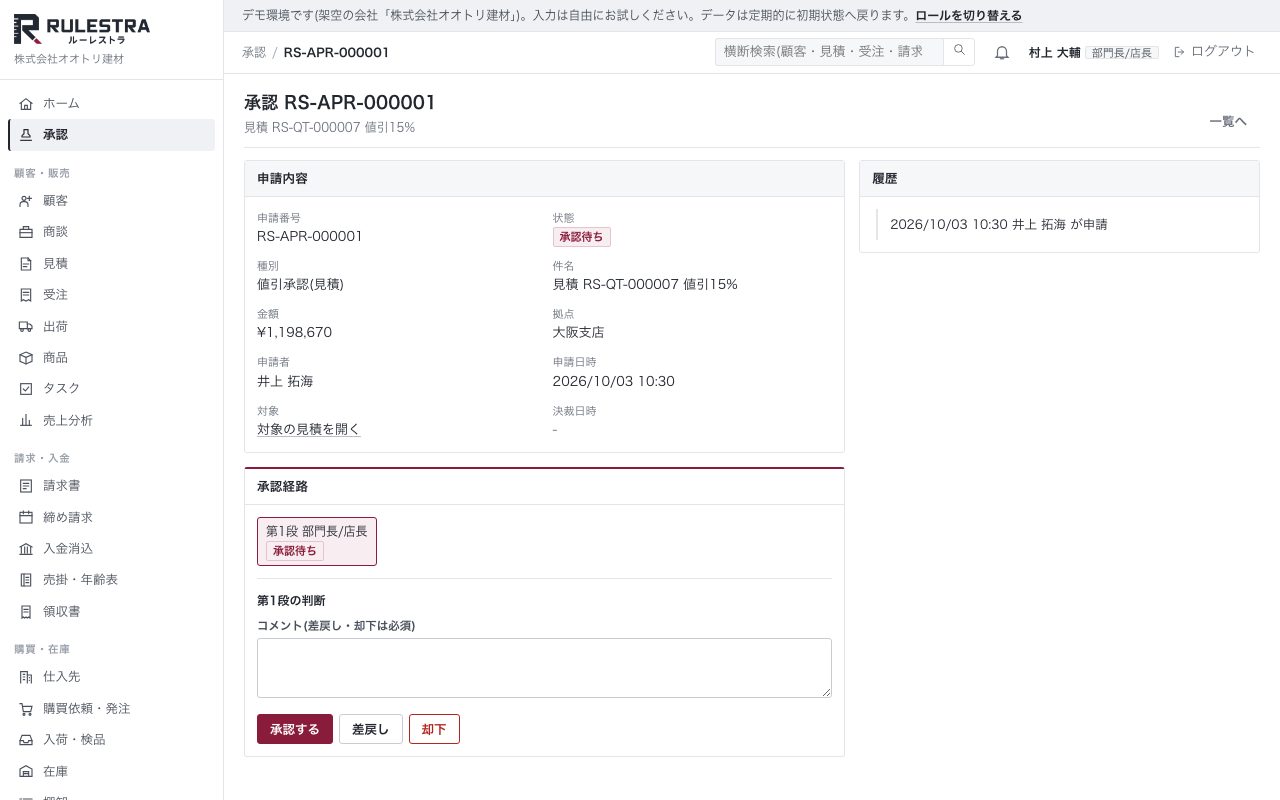Click the 請求書 invoice icon

point(26,486)
